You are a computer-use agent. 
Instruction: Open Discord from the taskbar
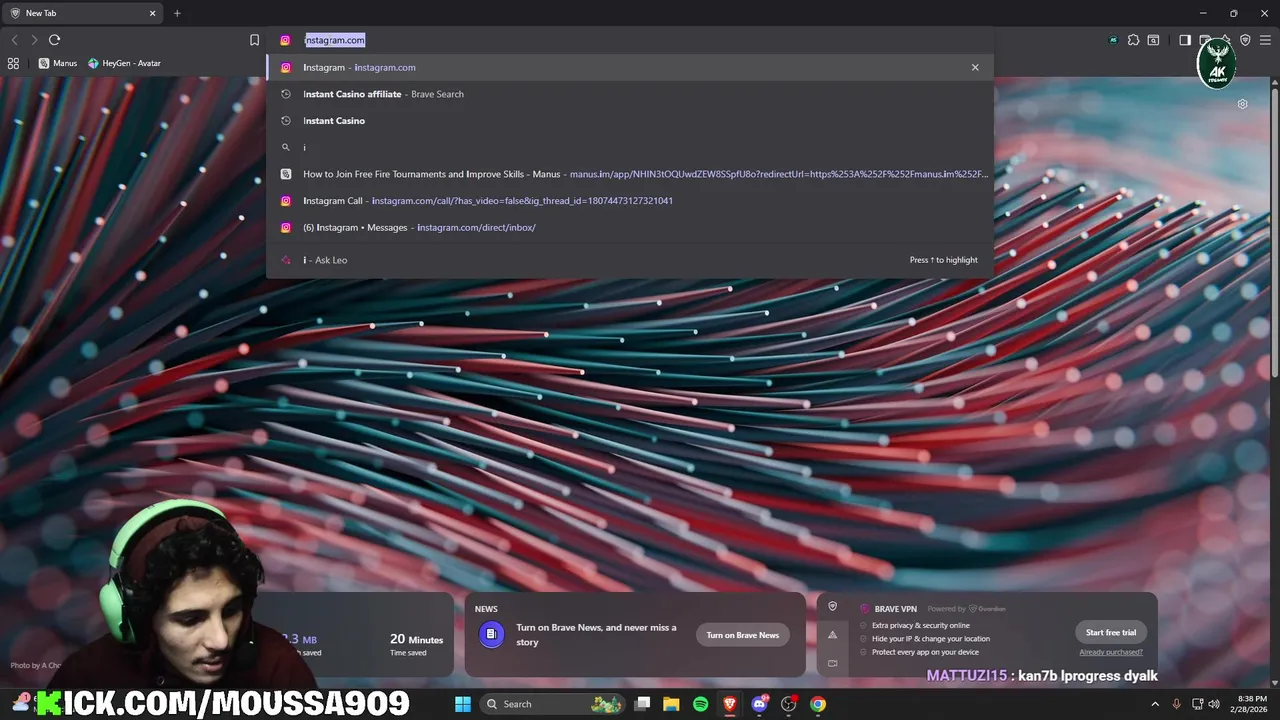(759, 704)
